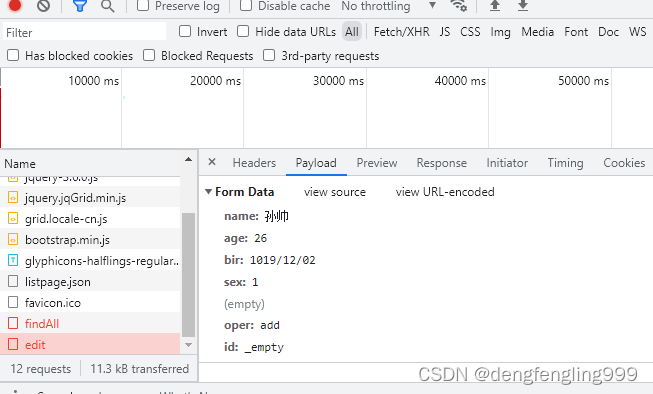
Task: Select glyphicons font file icon
Action: 13,260
